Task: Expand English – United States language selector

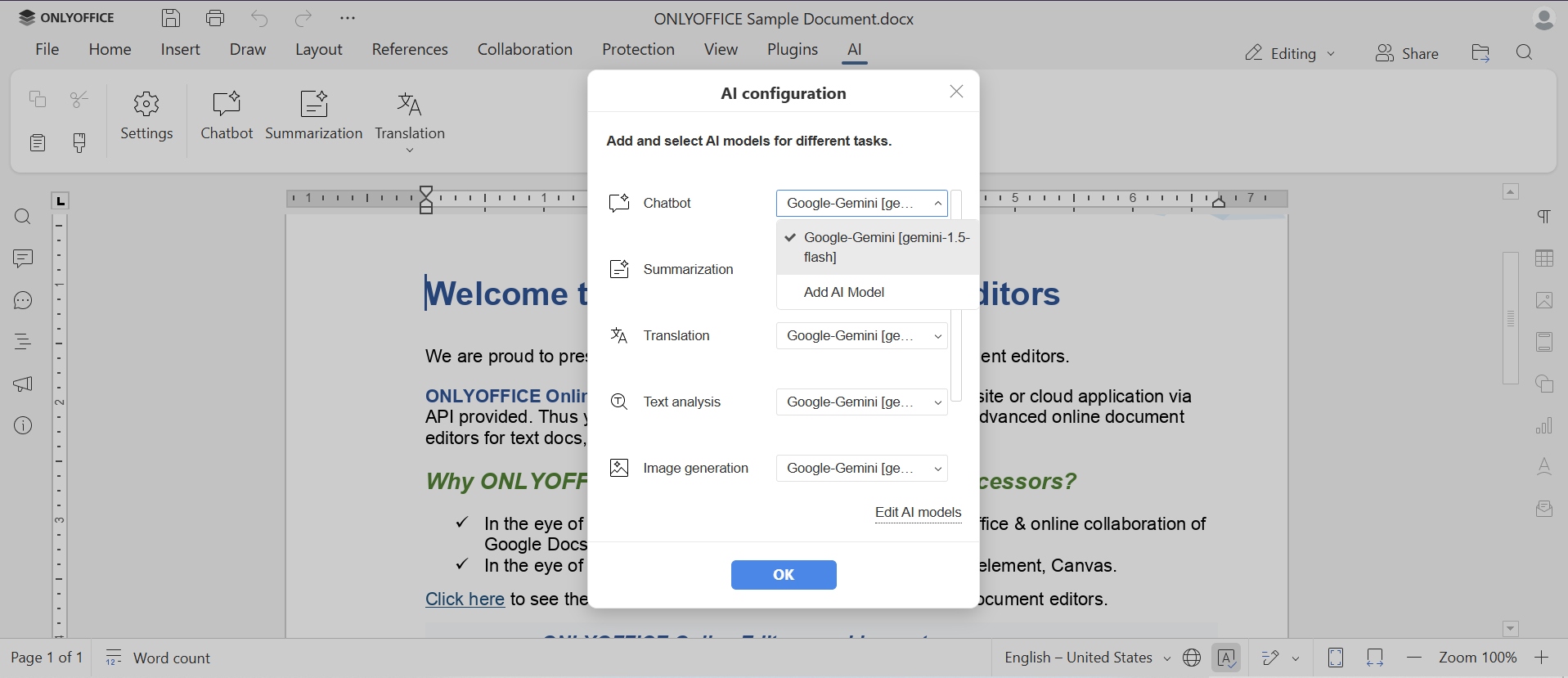Action: (x=1087, y=658)
